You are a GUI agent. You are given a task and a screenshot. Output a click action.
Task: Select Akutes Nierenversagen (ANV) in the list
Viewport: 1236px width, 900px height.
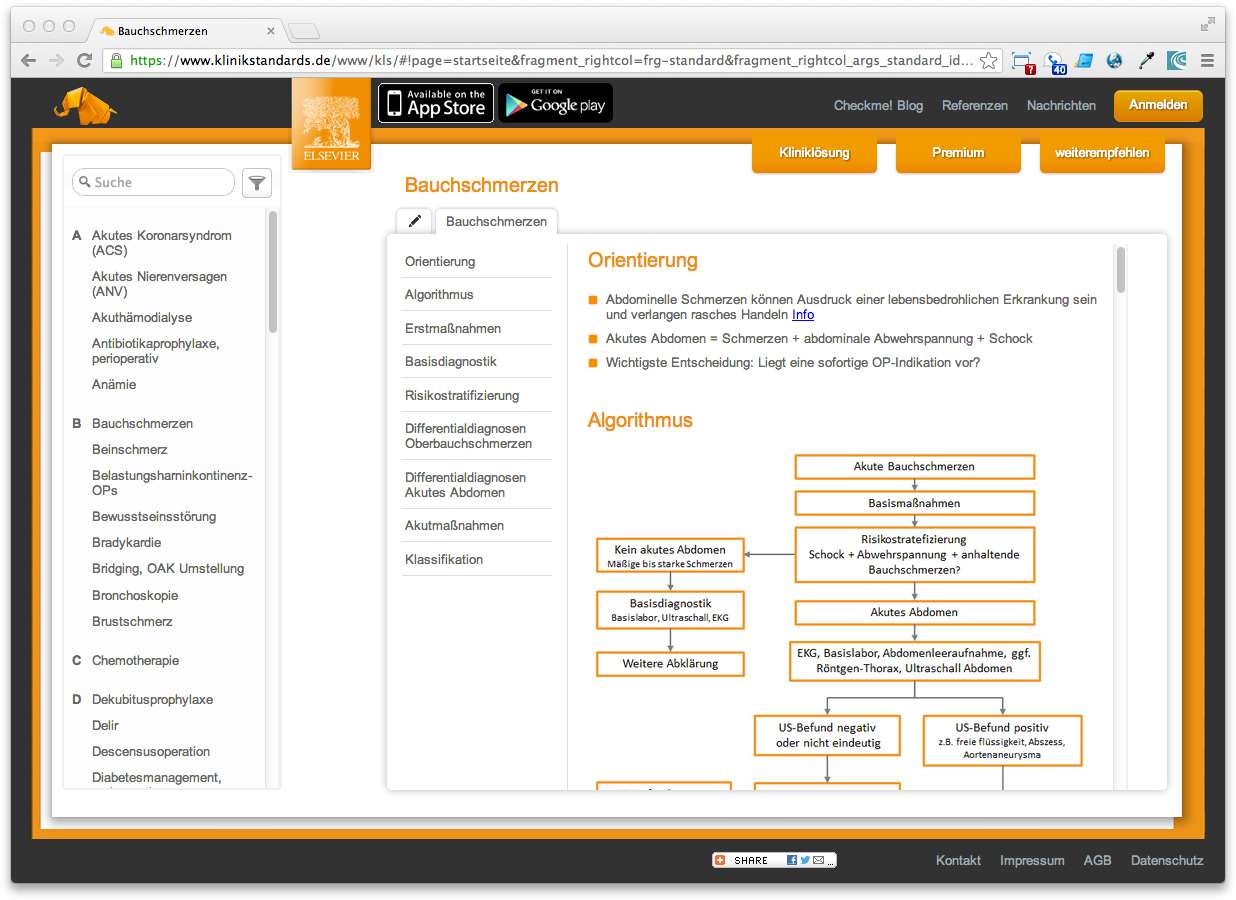(x=160, y=284)
